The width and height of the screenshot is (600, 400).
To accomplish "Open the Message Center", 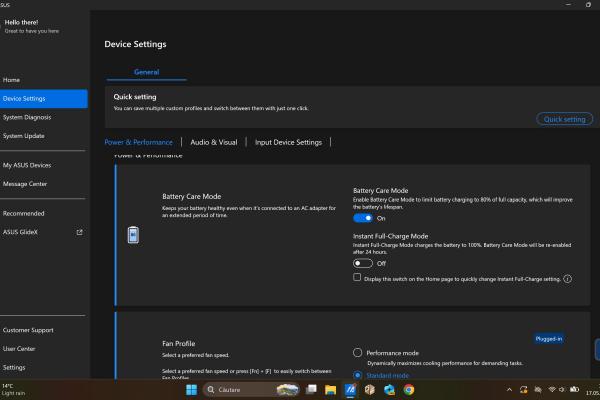I will pyautogui.click(x=25, y=184).
